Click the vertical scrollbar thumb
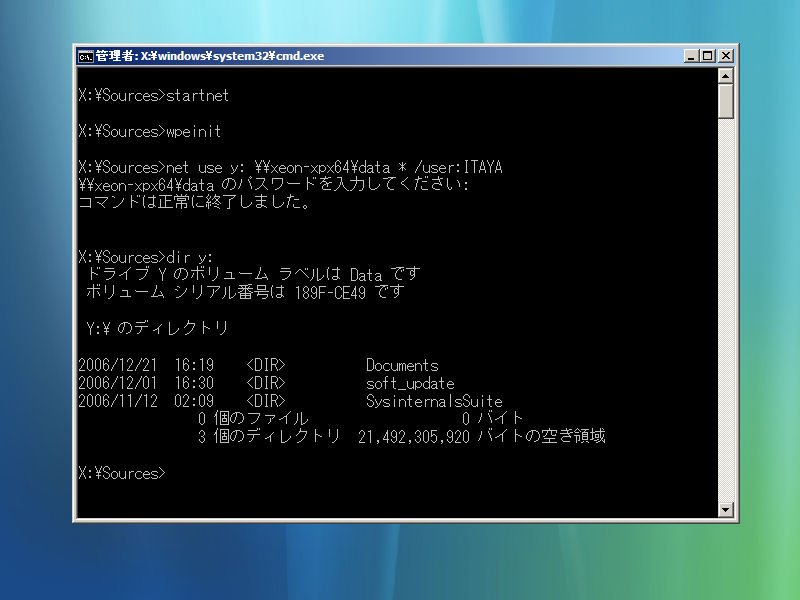 pos(726,101)
